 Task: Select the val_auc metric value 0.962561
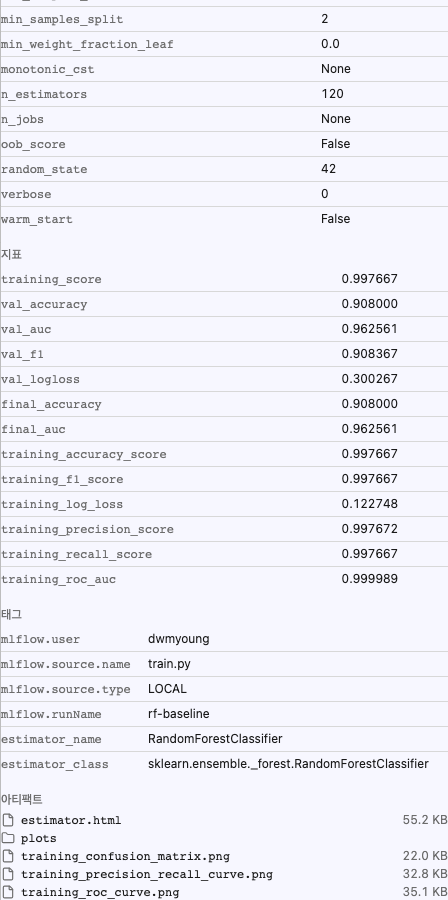click(x=369, y=329)
